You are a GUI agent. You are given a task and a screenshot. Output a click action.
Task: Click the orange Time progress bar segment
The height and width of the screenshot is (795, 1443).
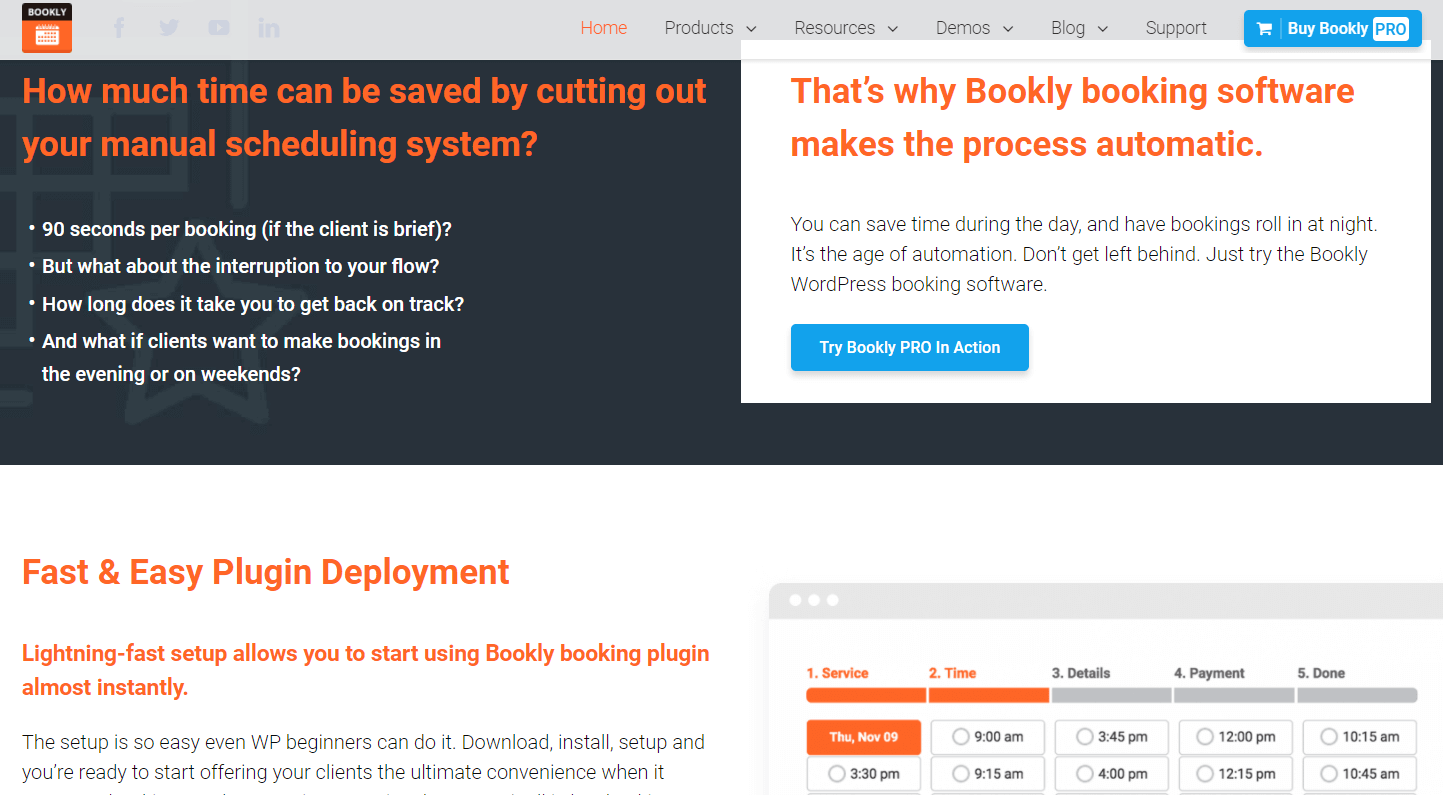(x=989, y=695)
